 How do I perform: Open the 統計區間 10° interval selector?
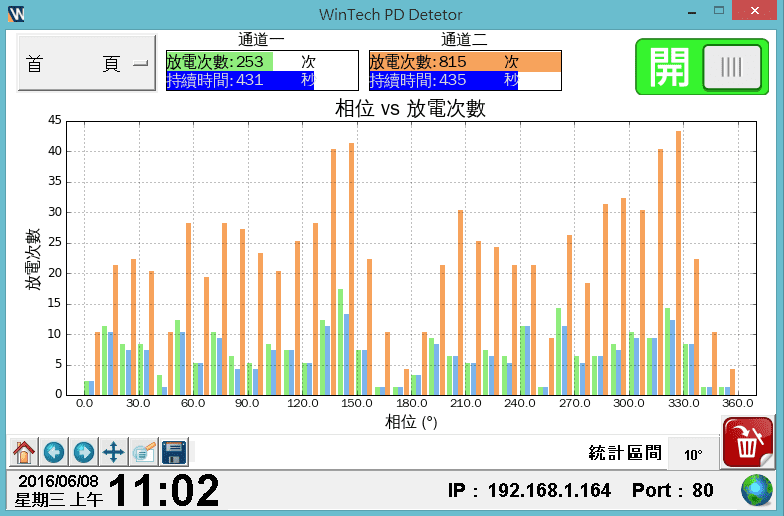coord(693,454)
